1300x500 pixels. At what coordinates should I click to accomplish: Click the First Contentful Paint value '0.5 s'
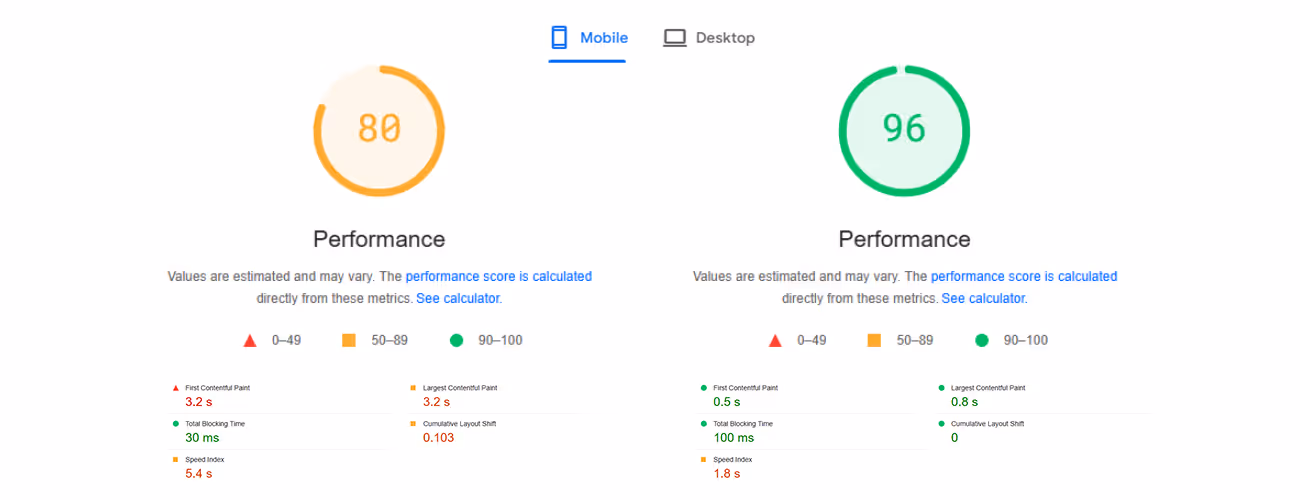point(727,402)
